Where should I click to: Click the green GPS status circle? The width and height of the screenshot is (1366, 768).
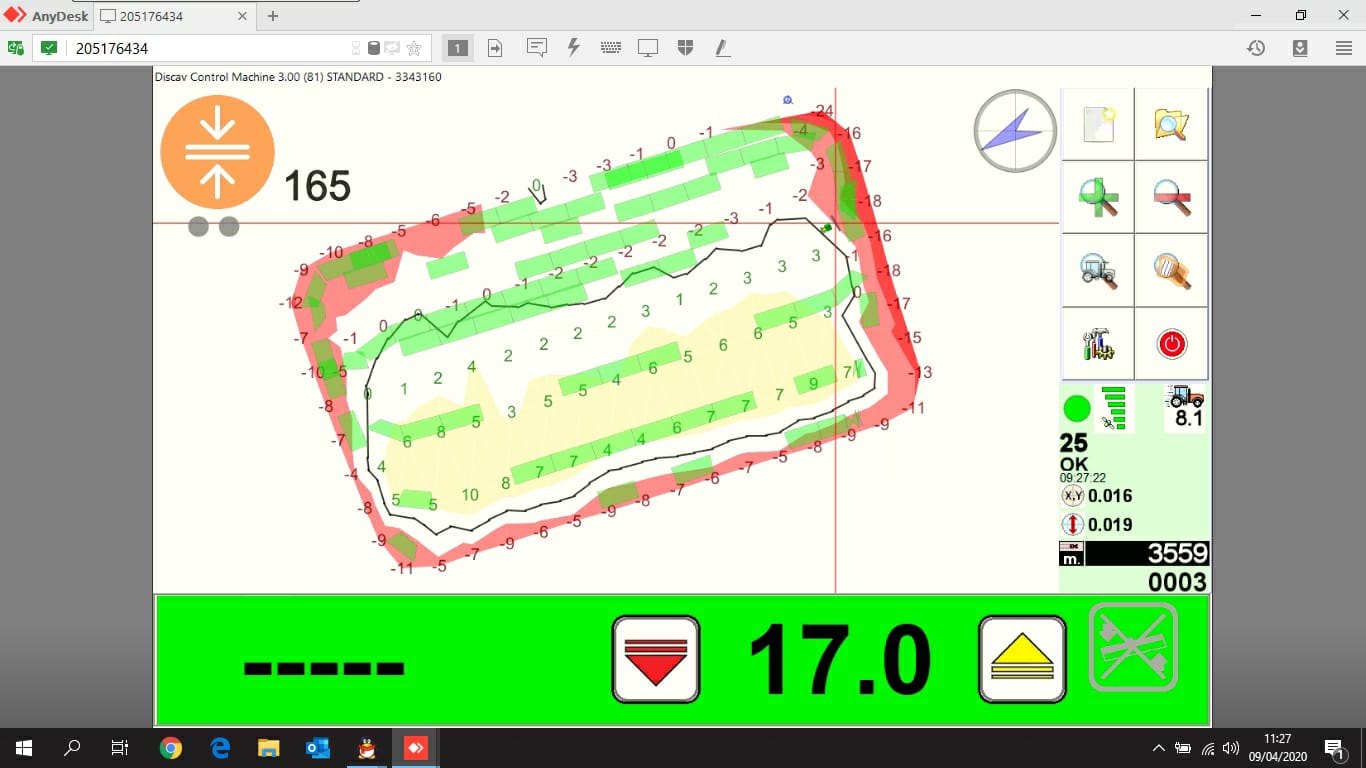point(1077,408)
